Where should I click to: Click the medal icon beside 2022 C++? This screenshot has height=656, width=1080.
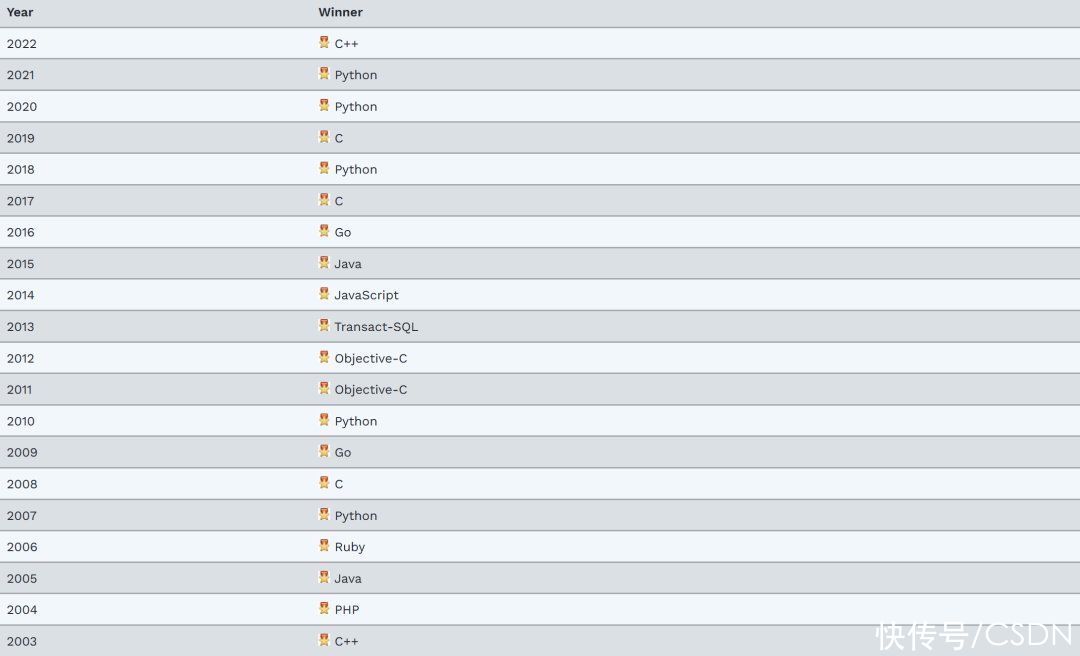324,42
